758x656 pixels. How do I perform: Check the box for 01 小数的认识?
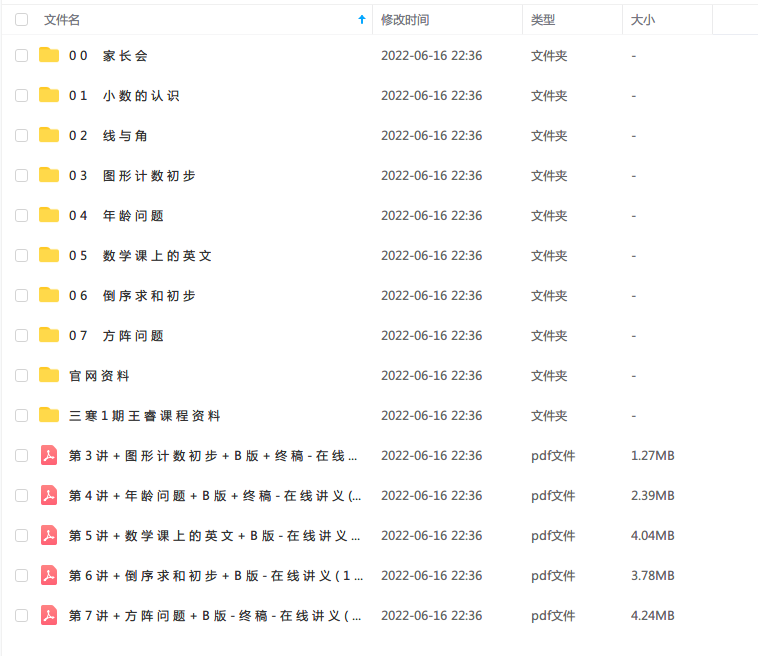pos(21,96)
